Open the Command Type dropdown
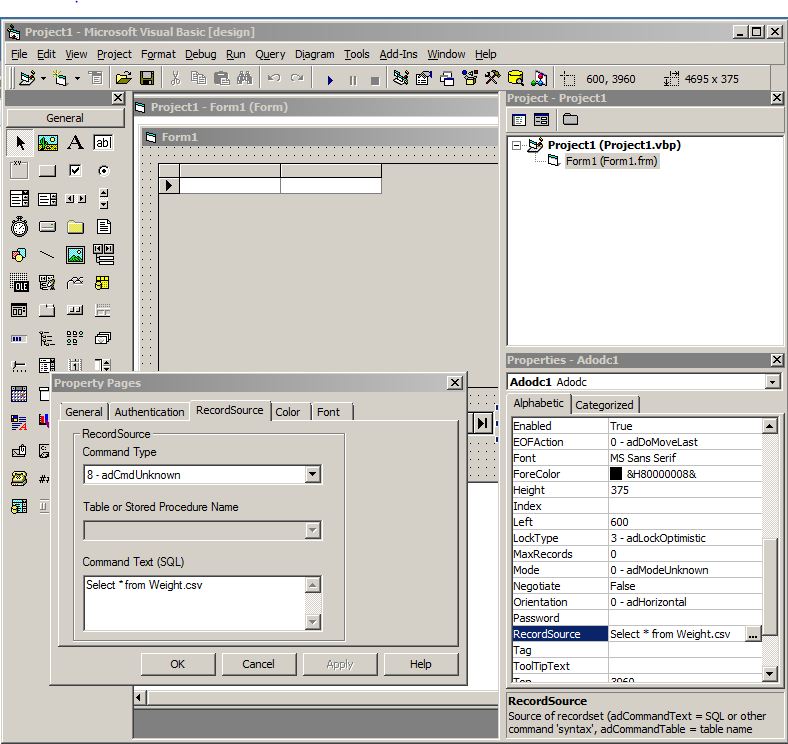 click(x=313, y=474)
